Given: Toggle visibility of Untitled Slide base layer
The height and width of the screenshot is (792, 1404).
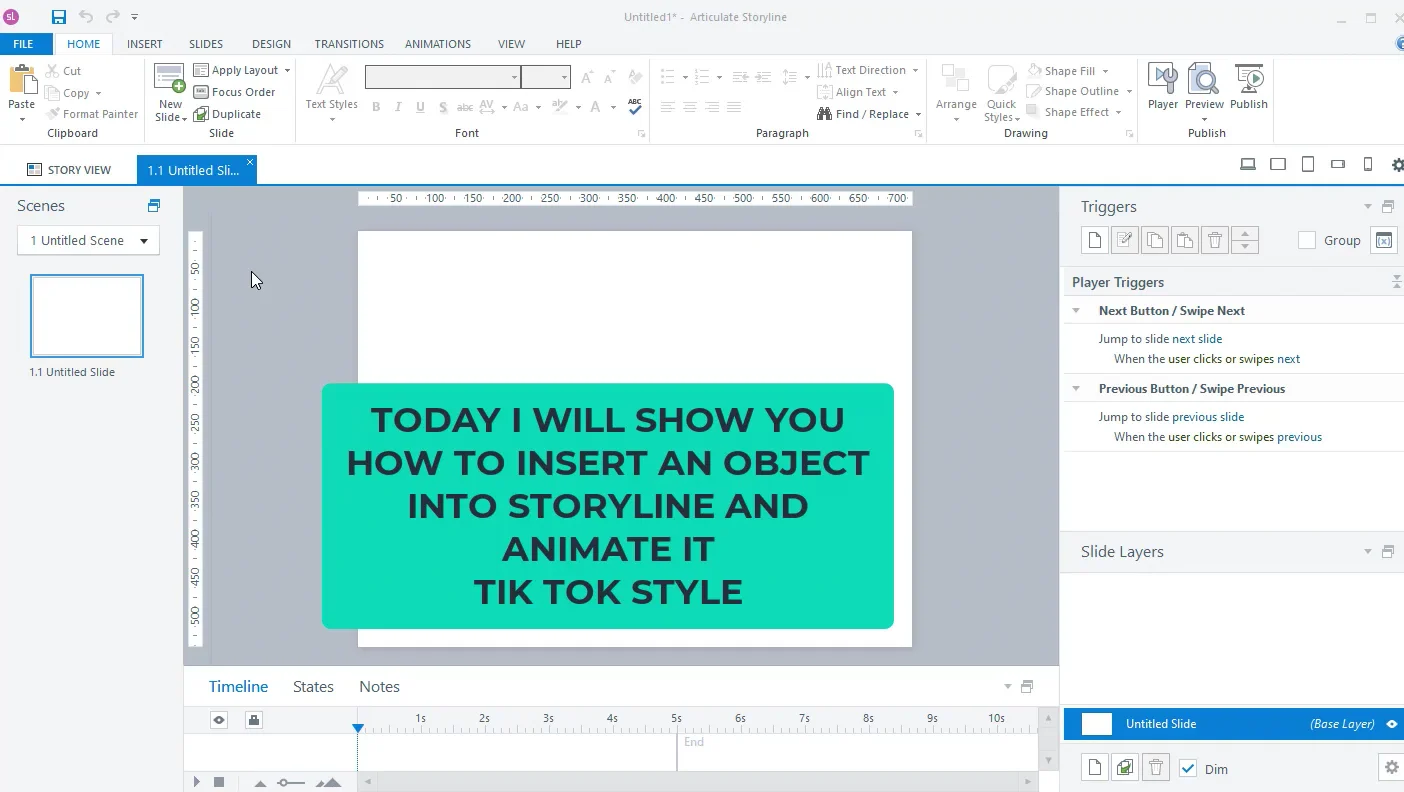Looking at the screenshot, I should (x=1391, y=724).
